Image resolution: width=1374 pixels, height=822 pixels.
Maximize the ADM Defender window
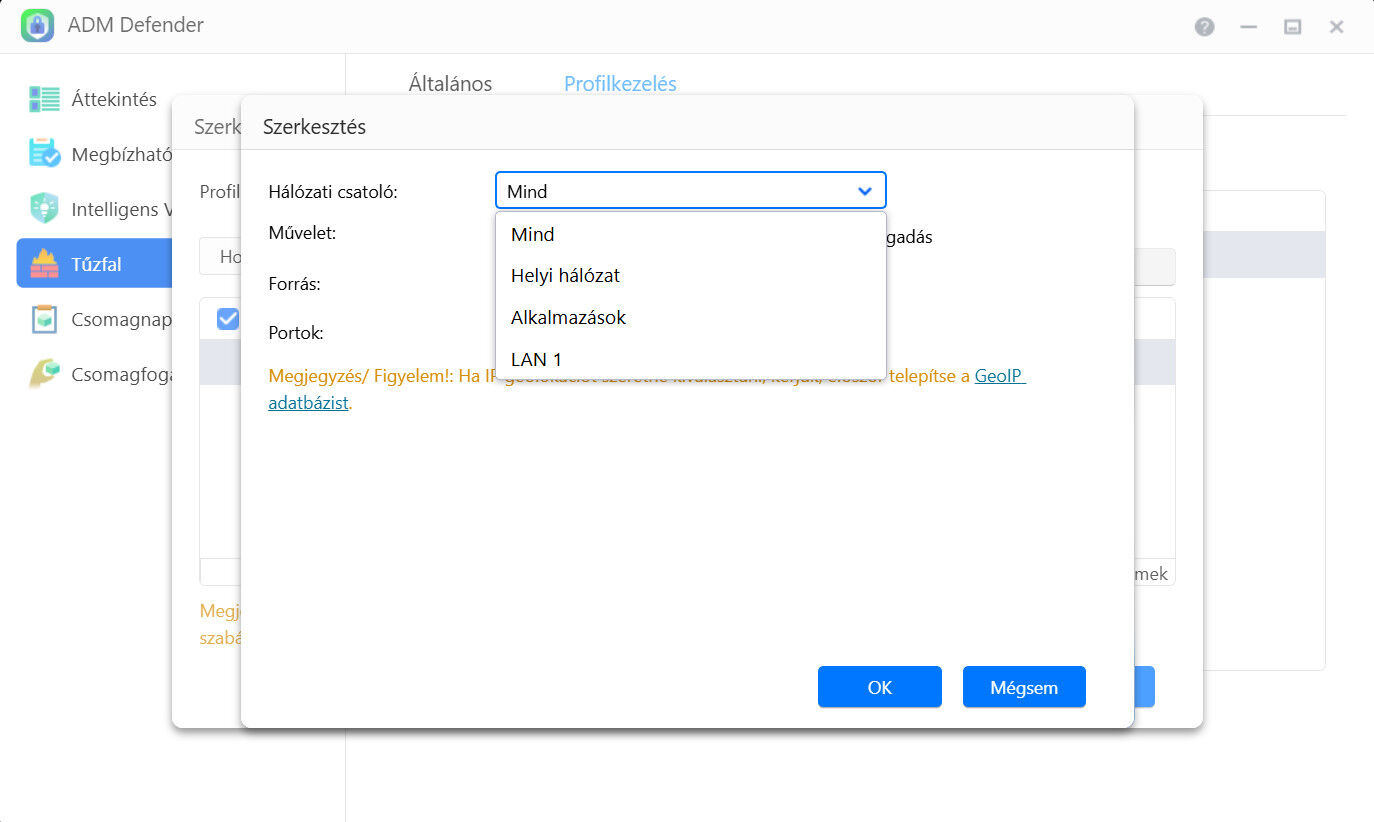point(1292,27)
